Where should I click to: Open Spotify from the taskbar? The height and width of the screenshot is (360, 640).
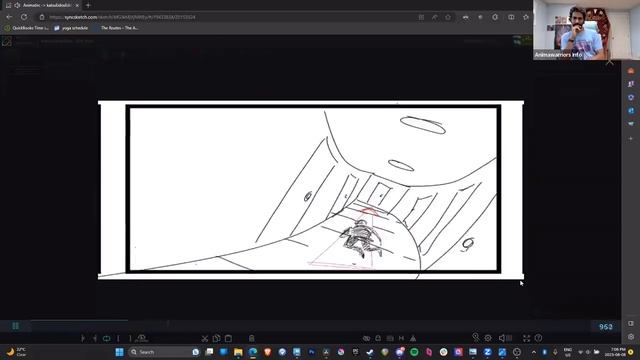414,352
